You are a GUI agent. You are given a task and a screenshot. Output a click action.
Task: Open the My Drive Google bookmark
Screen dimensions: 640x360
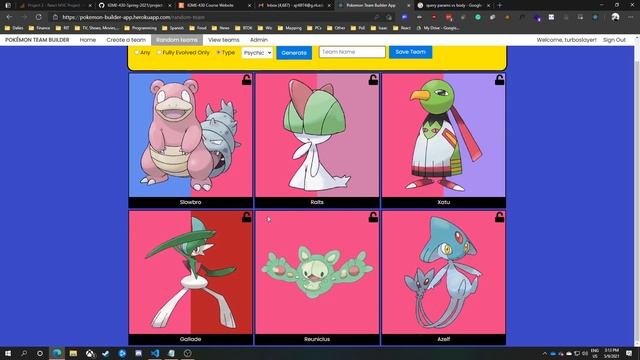438,28
